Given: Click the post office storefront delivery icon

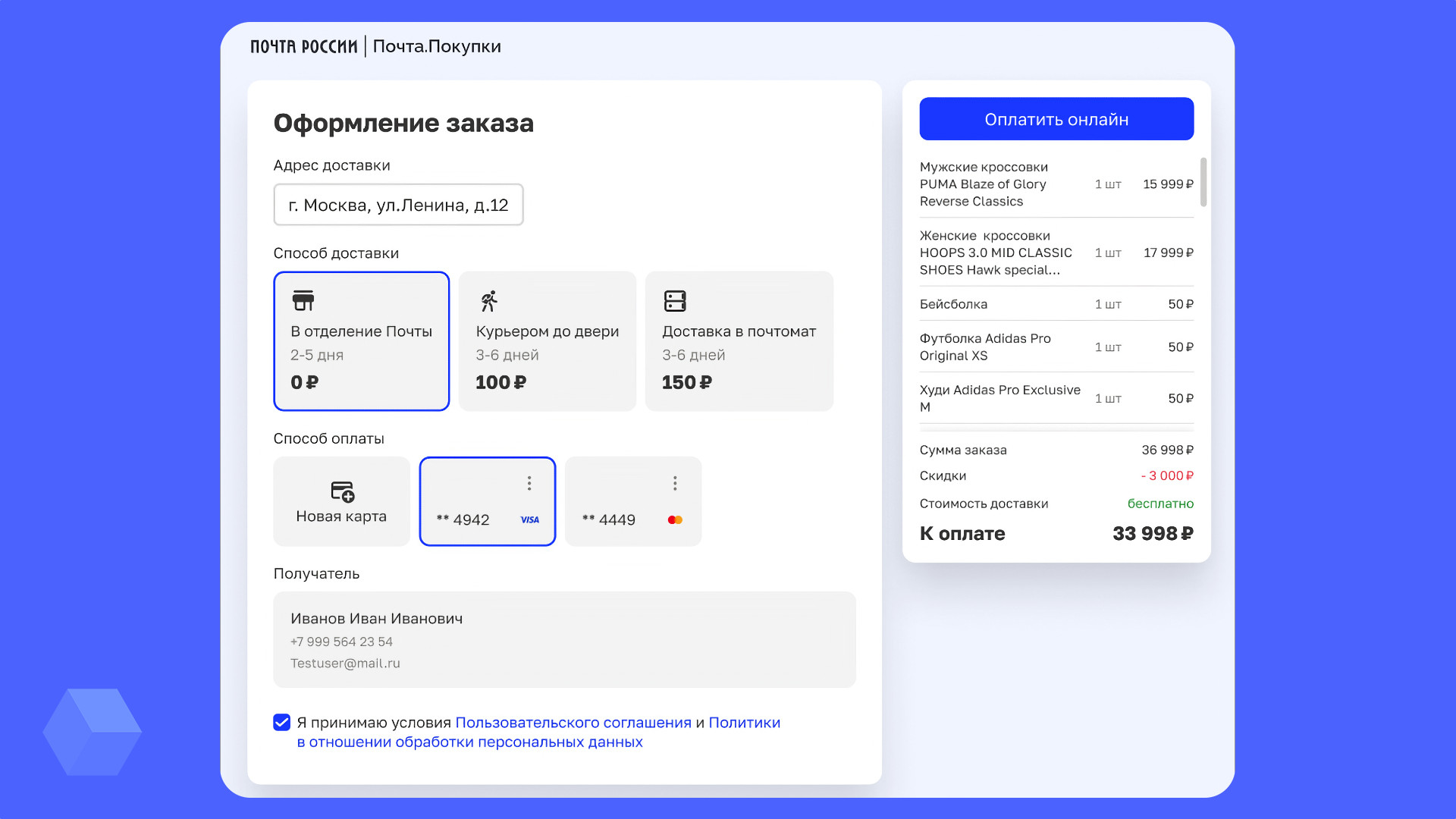Looking at the screenshot, I should tap(303, 300).
